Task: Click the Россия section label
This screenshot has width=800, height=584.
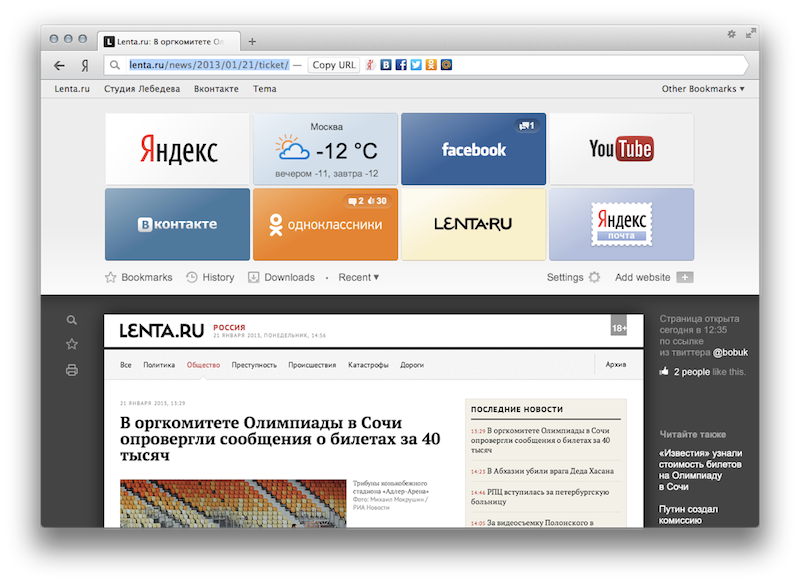Action: pyautogui.click(x=229, y=327)
